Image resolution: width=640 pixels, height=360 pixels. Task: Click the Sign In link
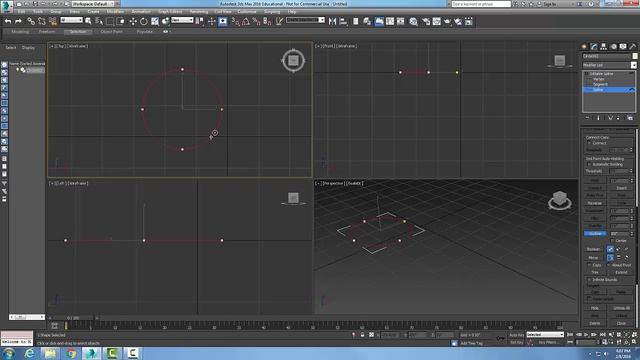click(x=550, y=4)
